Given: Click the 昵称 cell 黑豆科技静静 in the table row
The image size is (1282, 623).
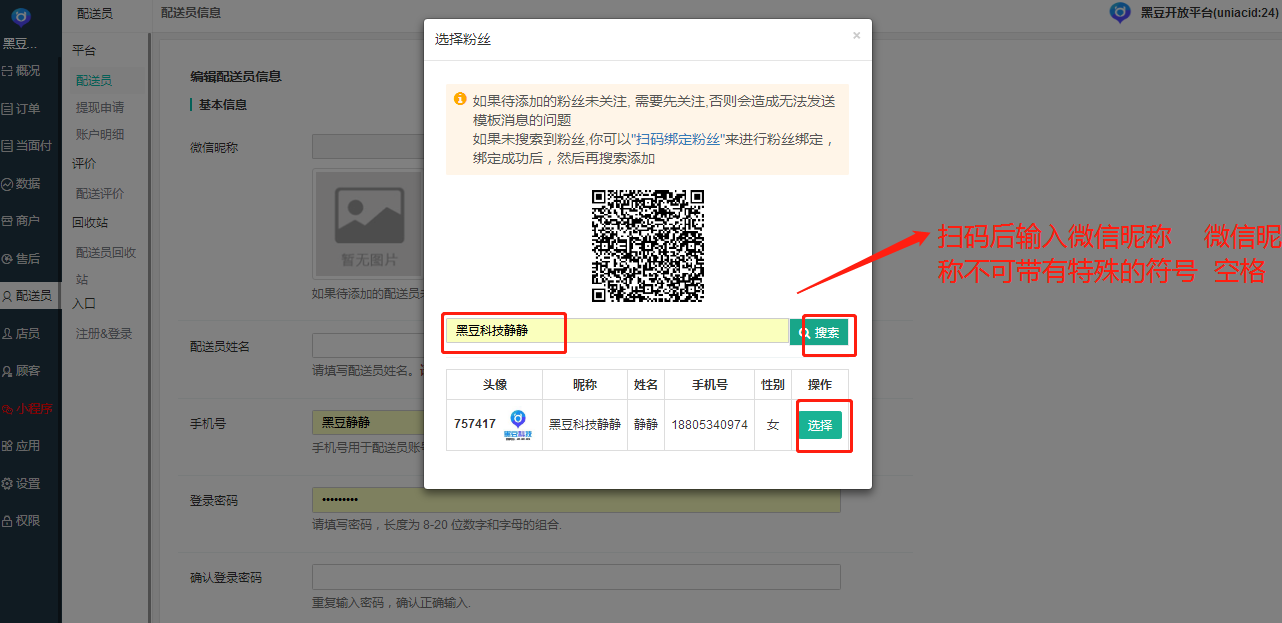Looking at the screenshot, I should click(x=585, y=424).
